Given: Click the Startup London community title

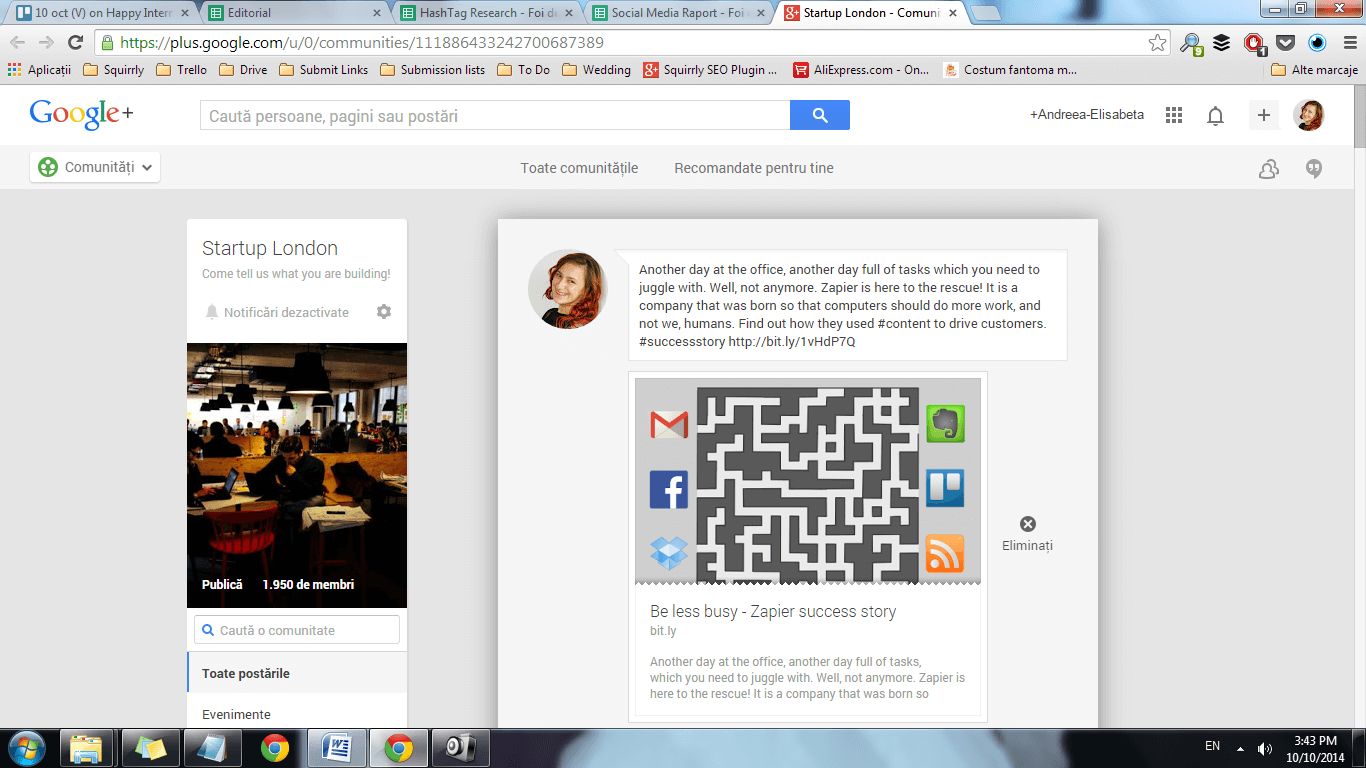Looking at the screenshot, I should [x=270, y=248].
